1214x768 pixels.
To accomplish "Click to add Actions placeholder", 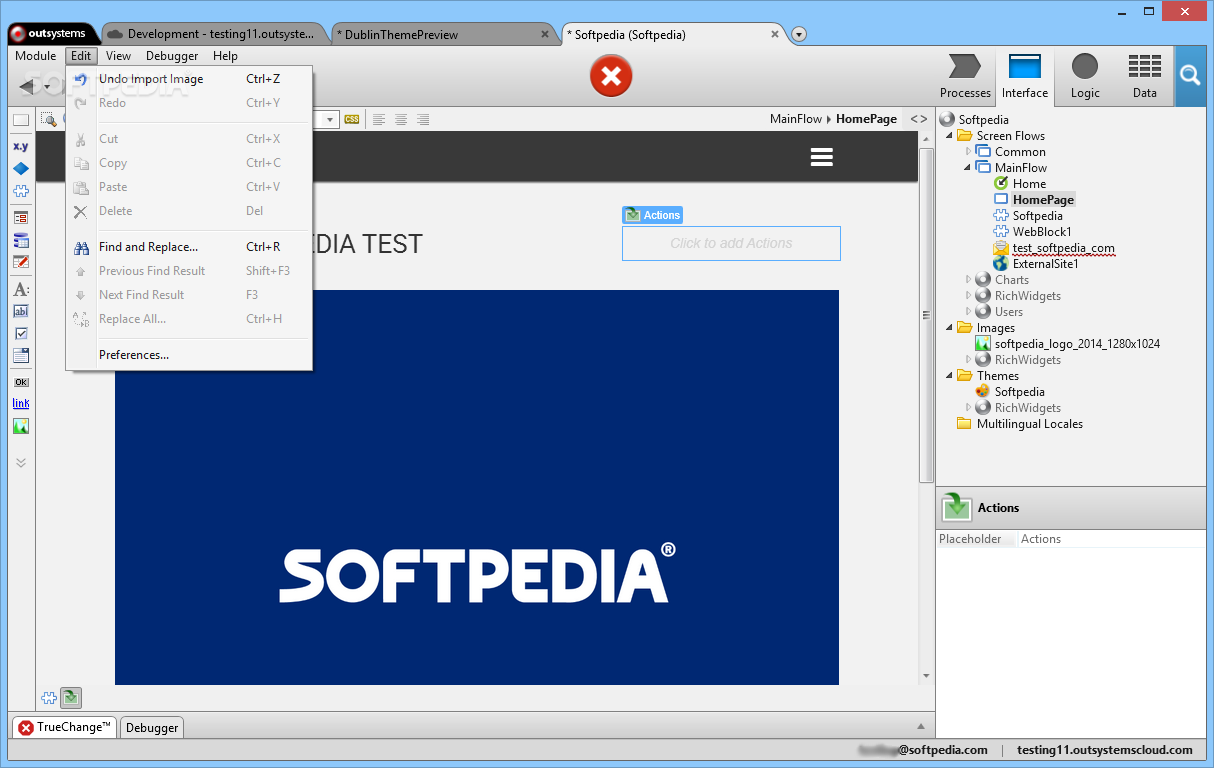I will [x=731, y=243].
